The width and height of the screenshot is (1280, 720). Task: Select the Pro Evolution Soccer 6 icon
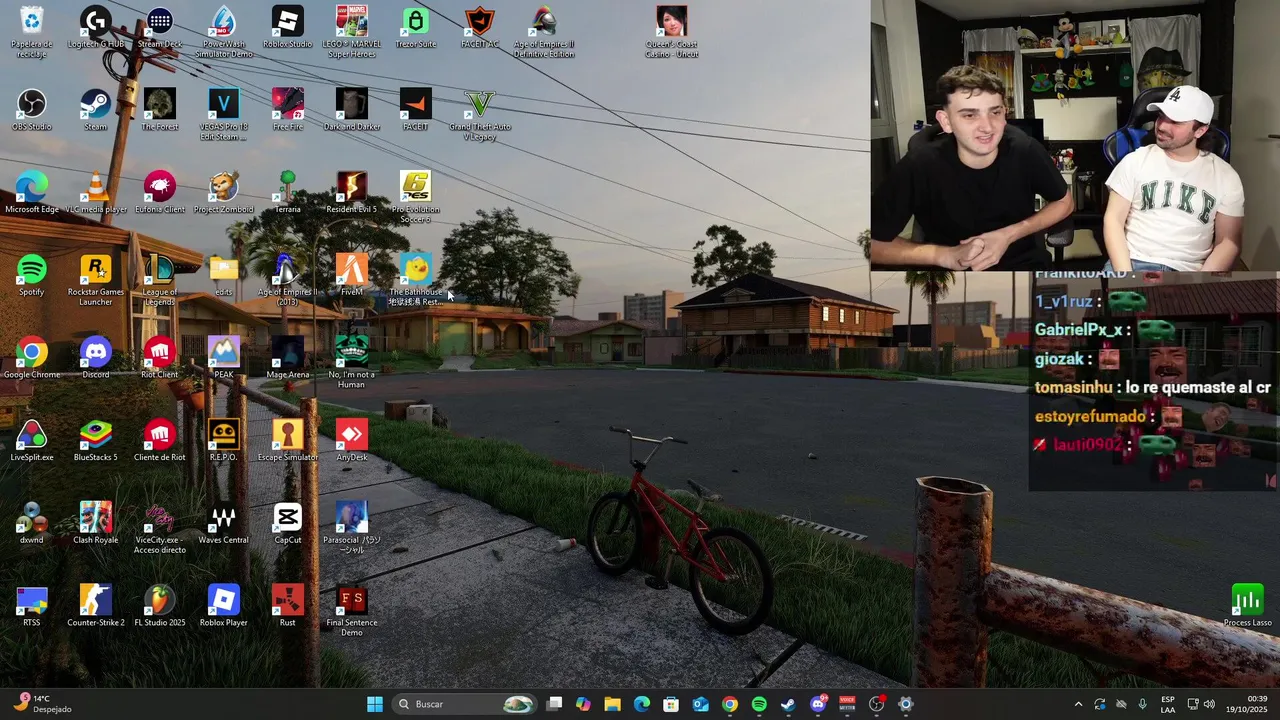416,197
